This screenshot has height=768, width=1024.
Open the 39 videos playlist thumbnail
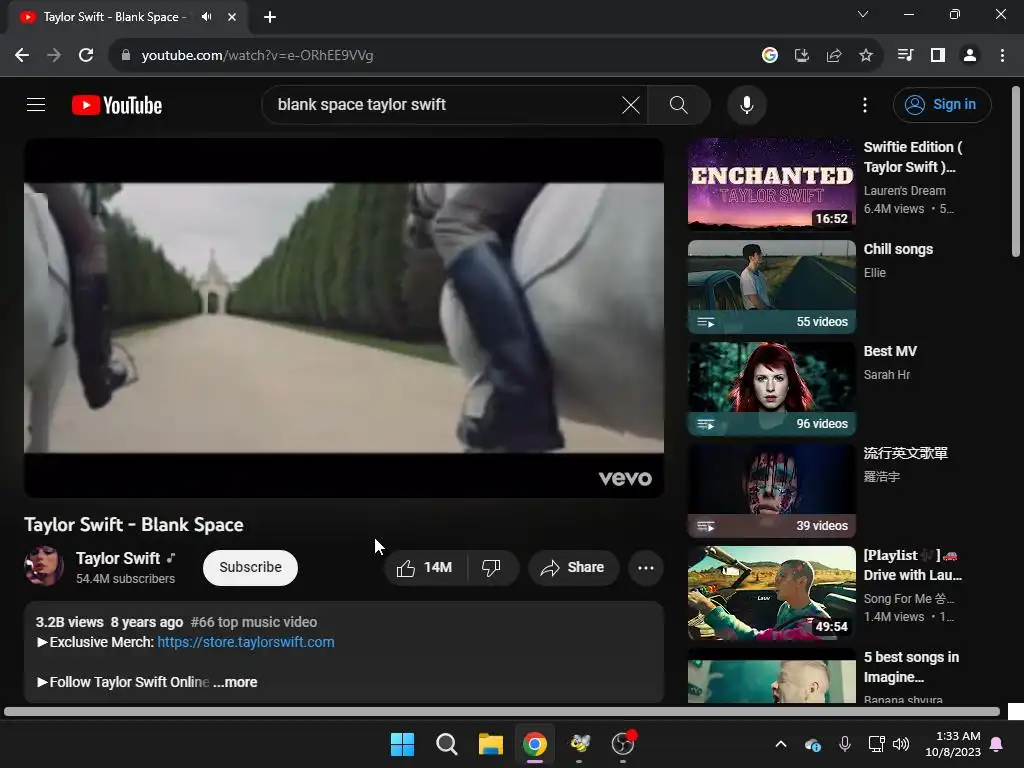point(771,490)
